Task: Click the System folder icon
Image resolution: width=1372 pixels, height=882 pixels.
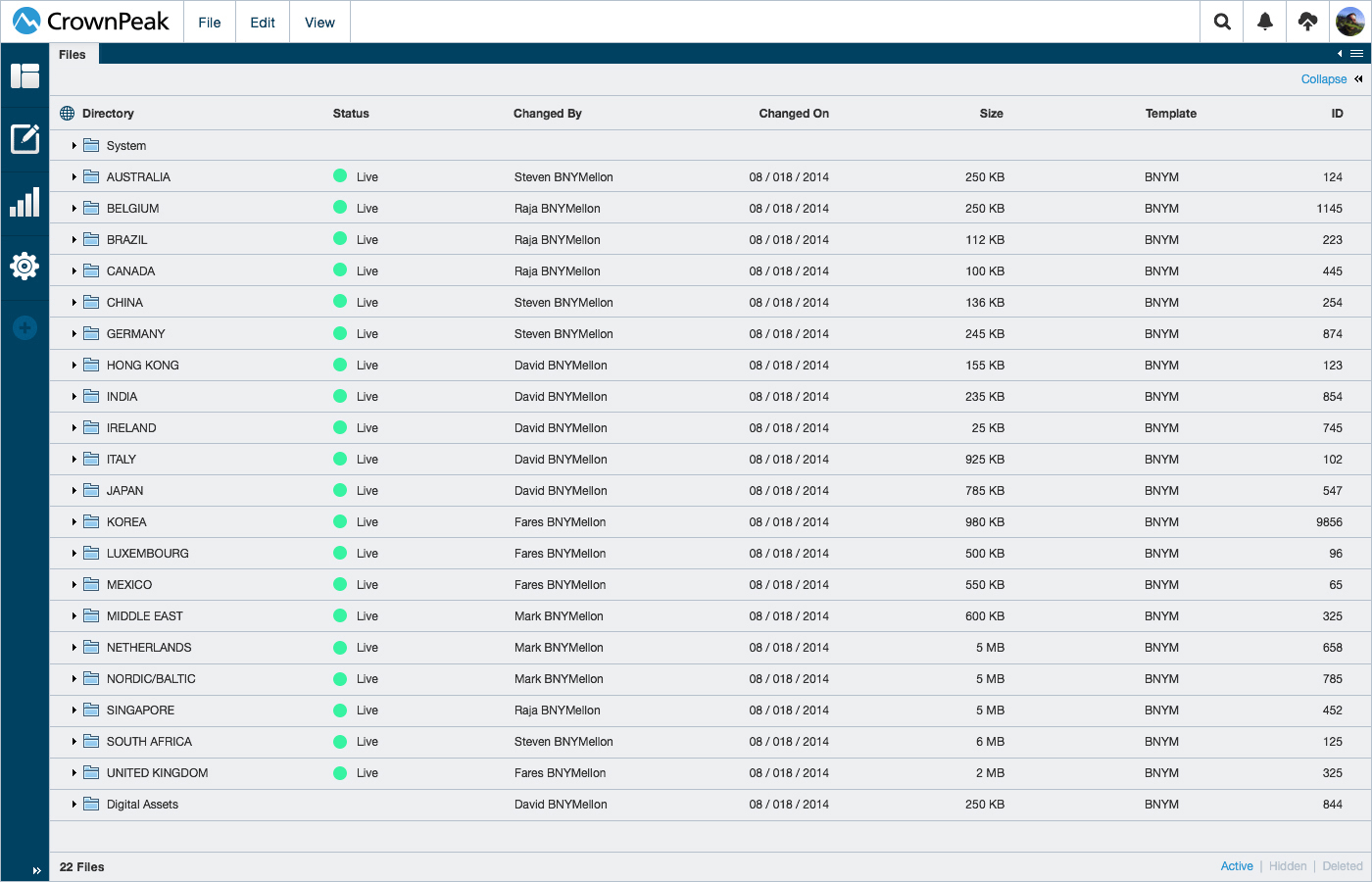Action: tap(91, 145)
